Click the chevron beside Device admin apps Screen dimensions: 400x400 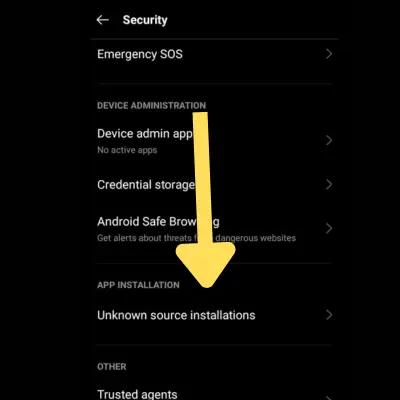[329, 140]
